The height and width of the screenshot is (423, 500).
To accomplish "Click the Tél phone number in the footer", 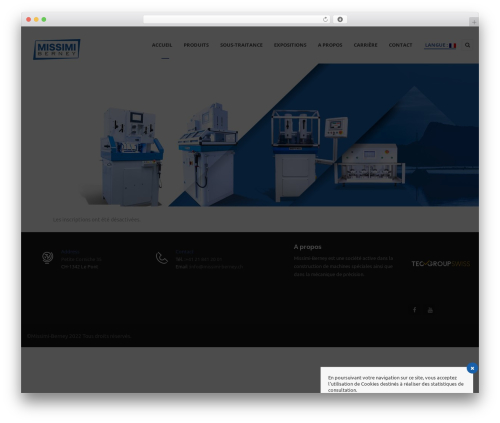I will pyautogui.click(x=203, y=259).
